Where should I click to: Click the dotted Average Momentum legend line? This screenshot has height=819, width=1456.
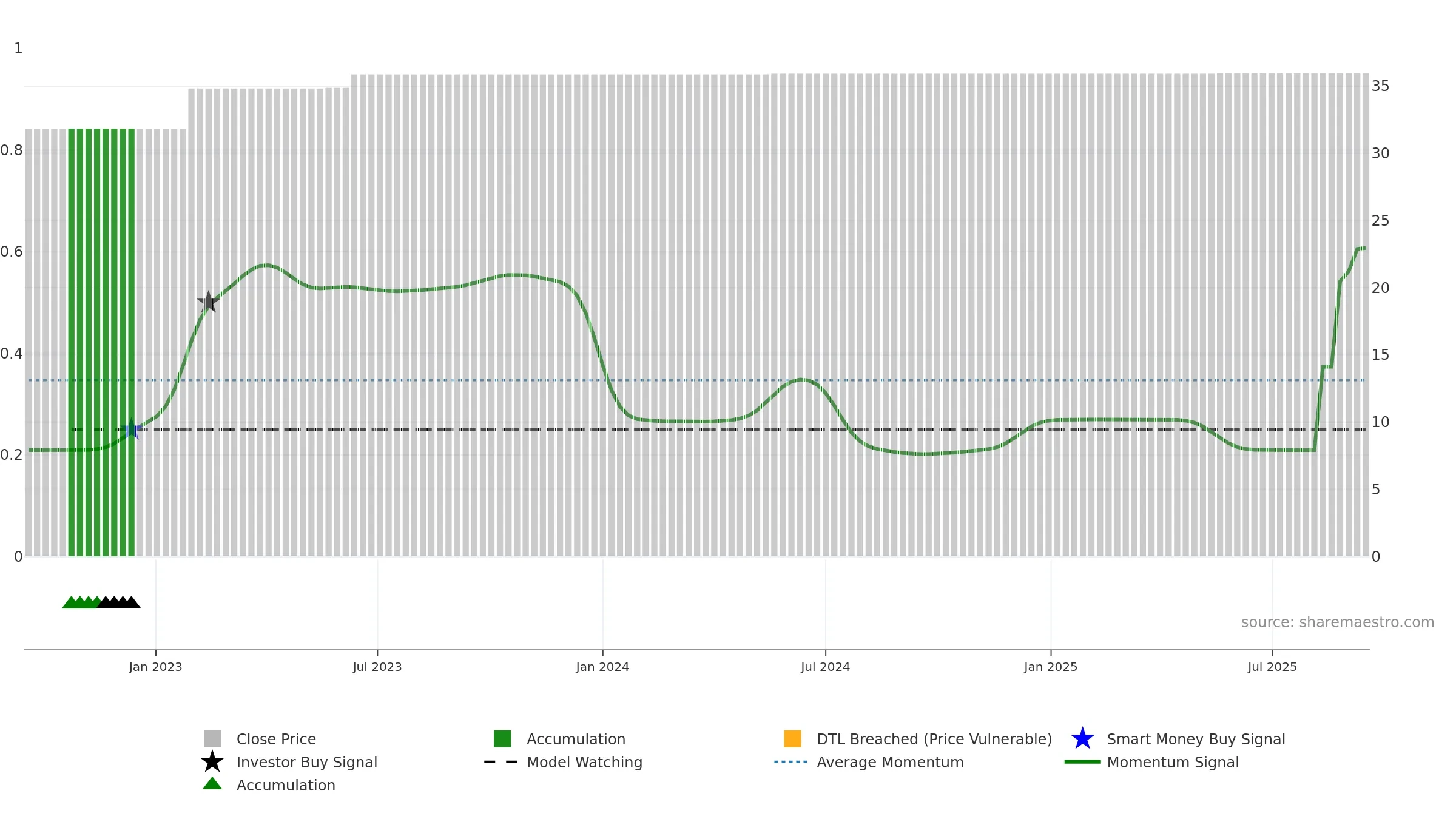click(x=791, y=762)
